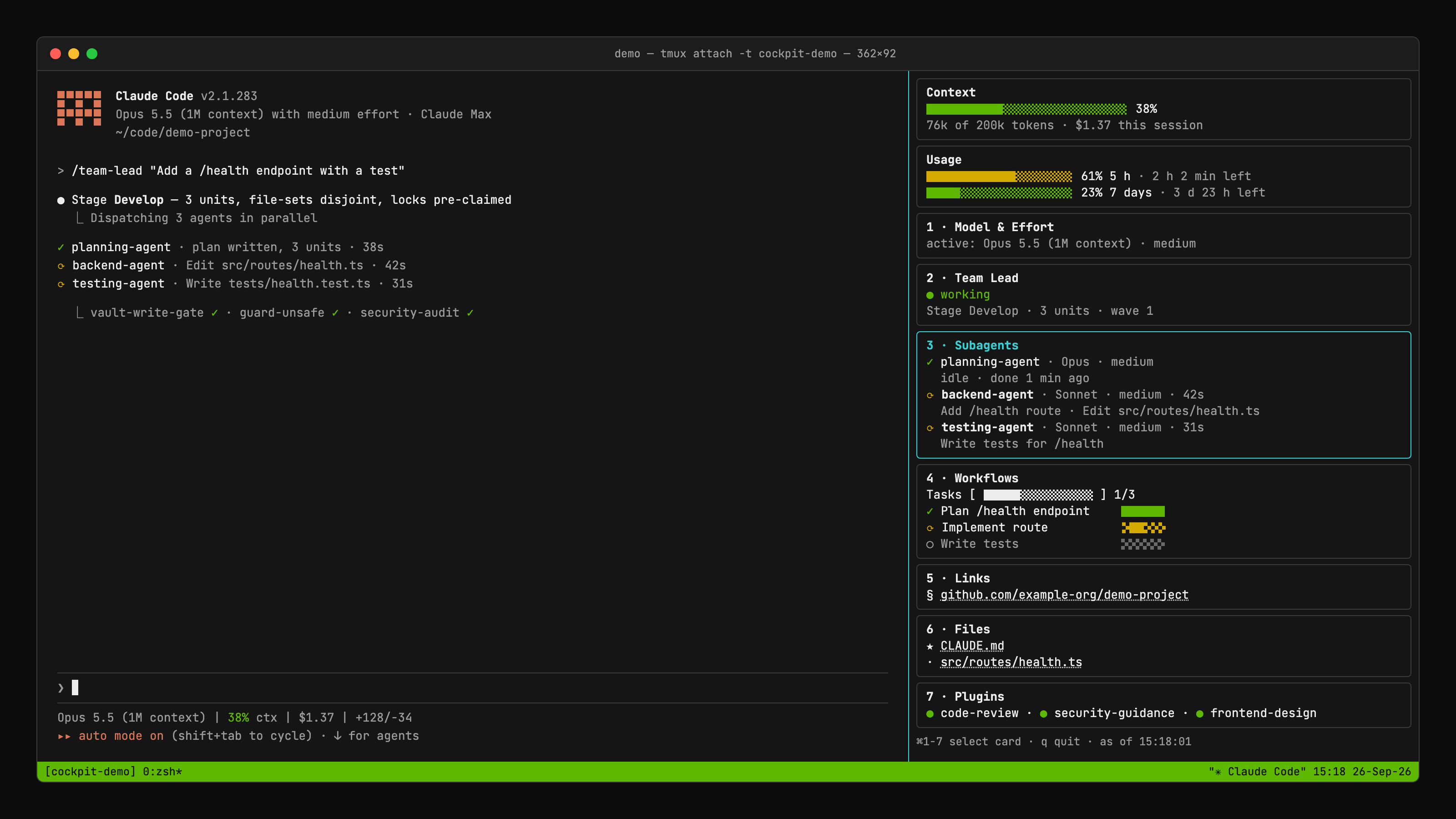Click the Tasks 1/3 progress bar in Workflows
The image size is (1456, 819).
[1038, 495]
